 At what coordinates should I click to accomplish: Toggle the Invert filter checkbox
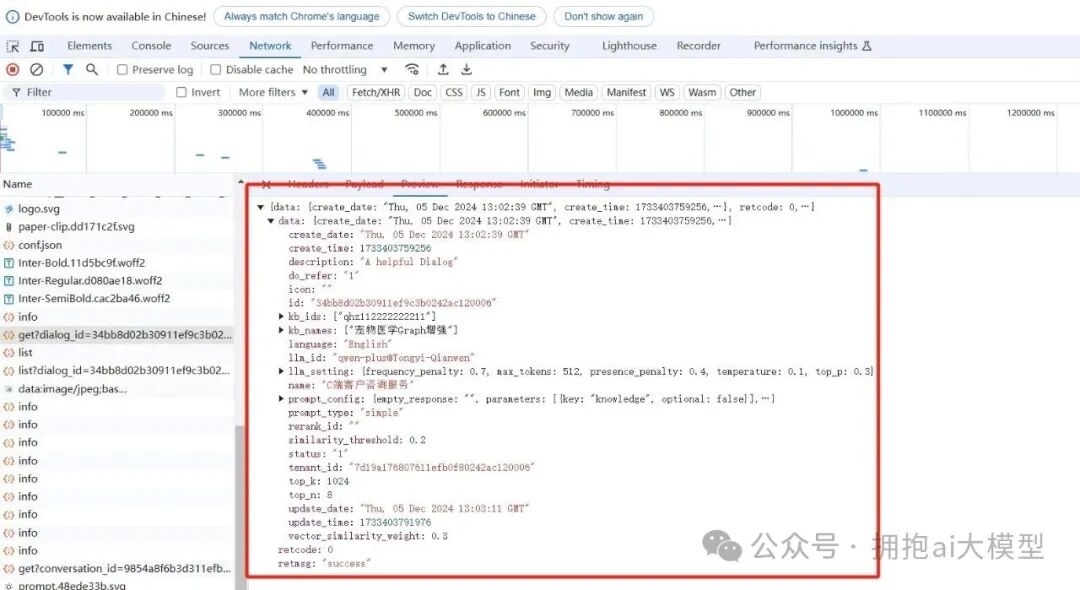[182, 91]
